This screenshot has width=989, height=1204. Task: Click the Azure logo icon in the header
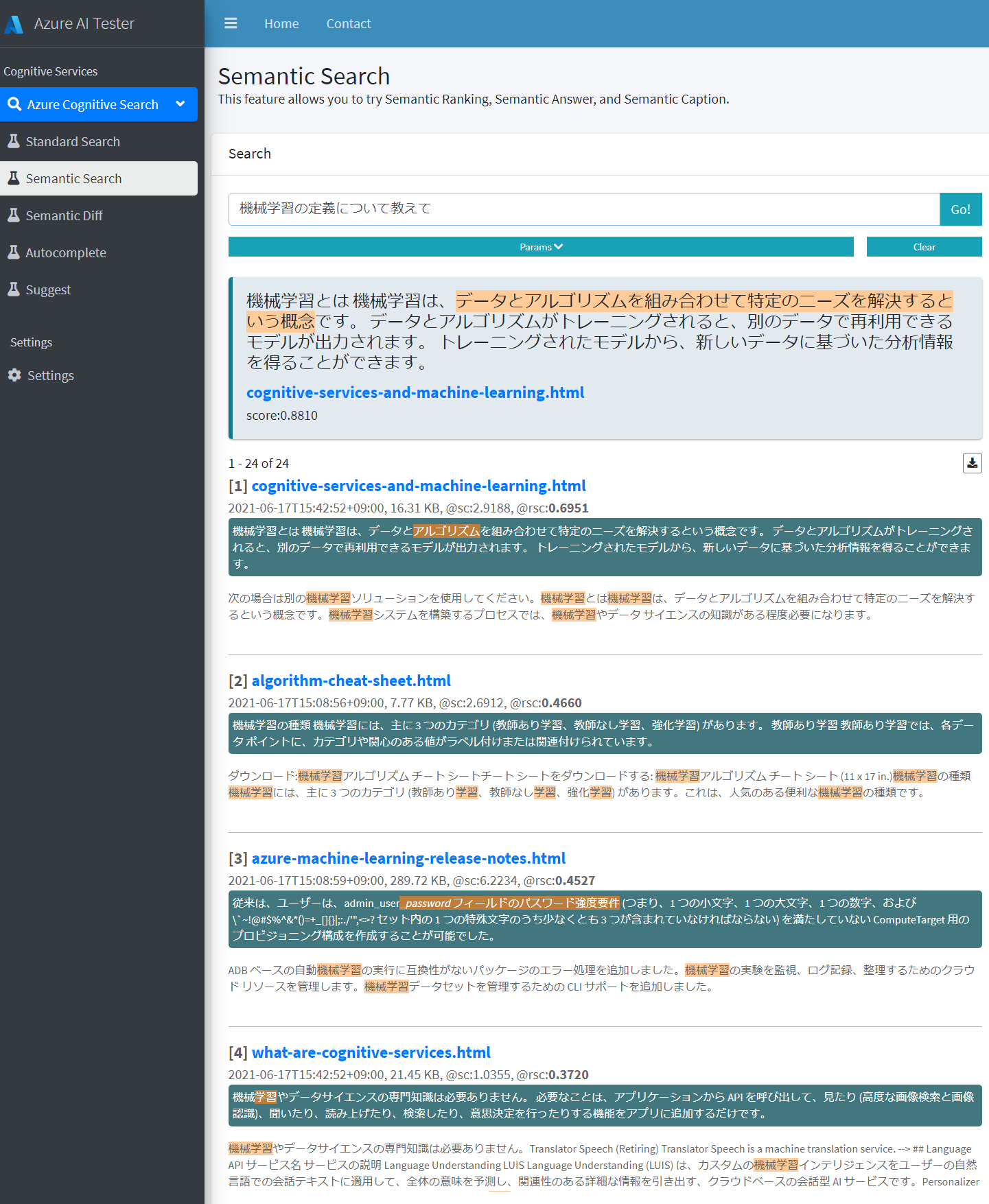[x=14, y=24]
